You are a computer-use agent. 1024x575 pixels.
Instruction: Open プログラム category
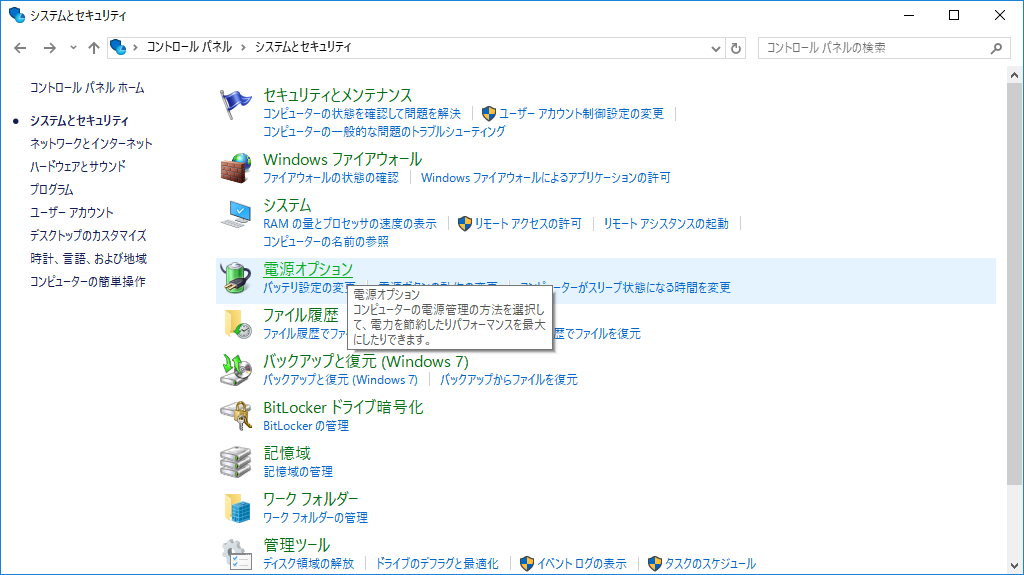(x=52, y=189)
